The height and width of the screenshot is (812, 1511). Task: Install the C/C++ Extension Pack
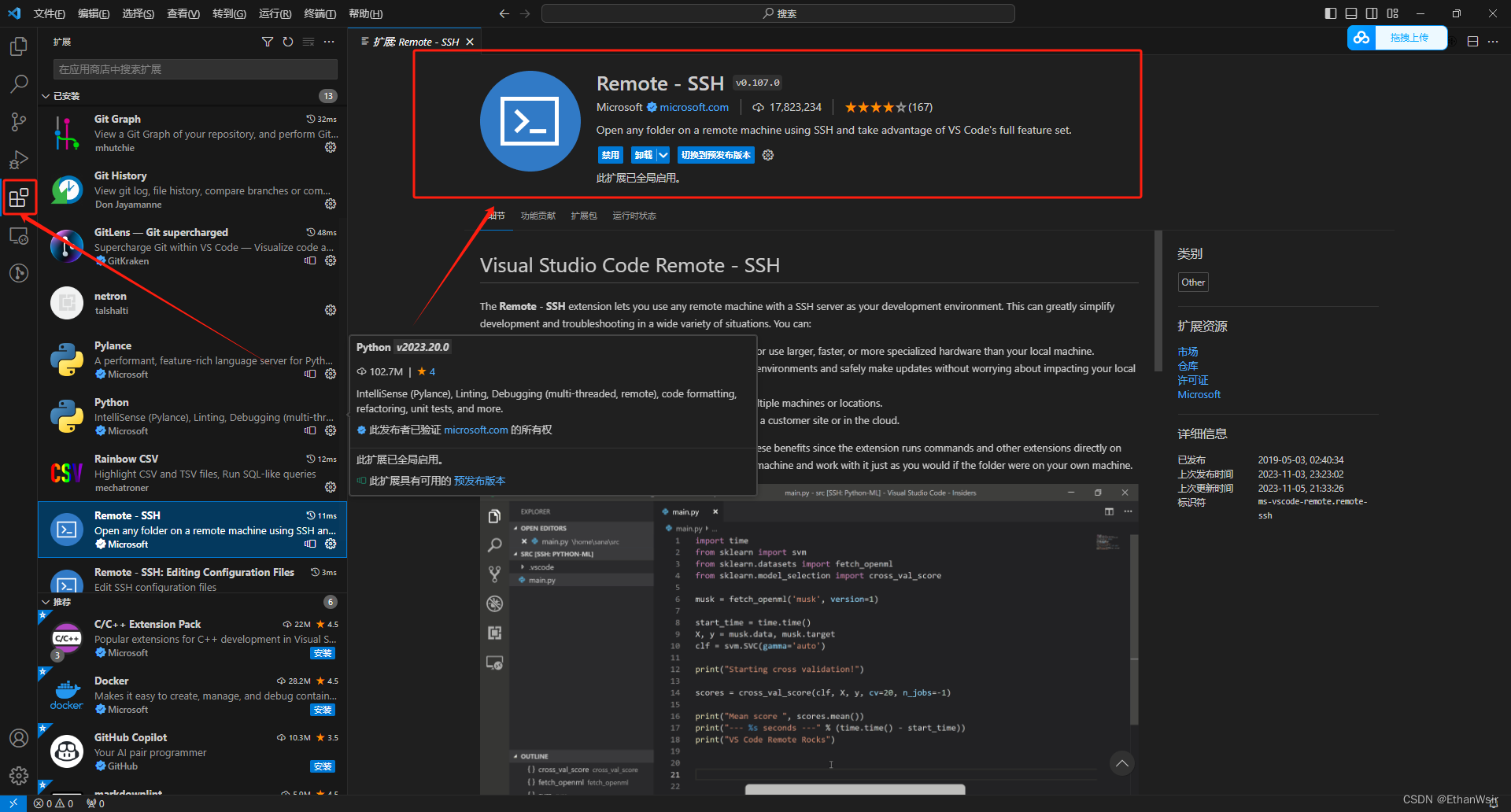[323, 653]
